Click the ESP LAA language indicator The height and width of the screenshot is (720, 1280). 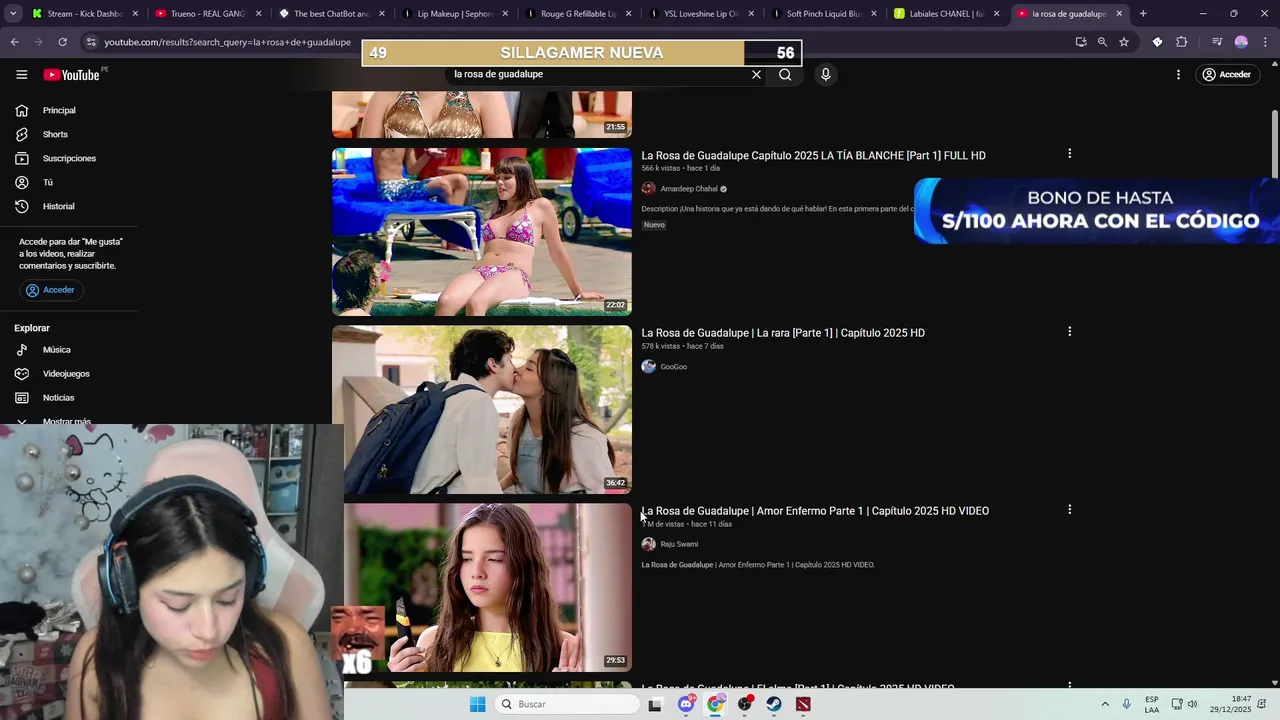[x=1152, y=704]
